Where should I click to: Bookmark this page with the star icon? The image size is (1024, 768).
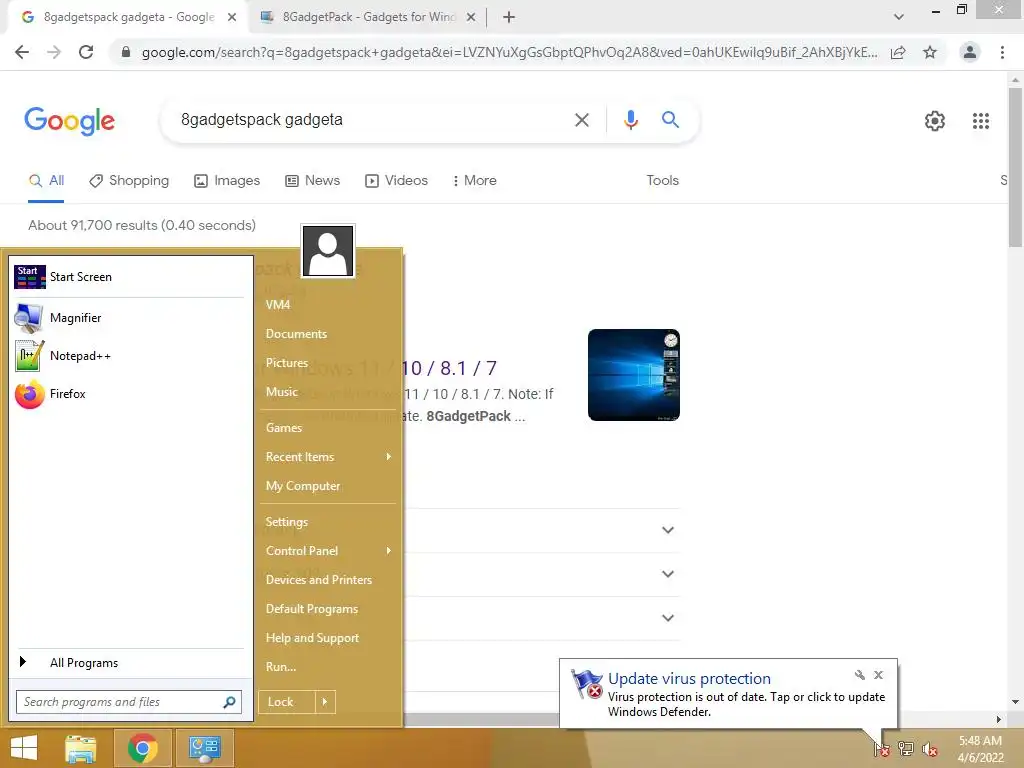tap(930, 52)
